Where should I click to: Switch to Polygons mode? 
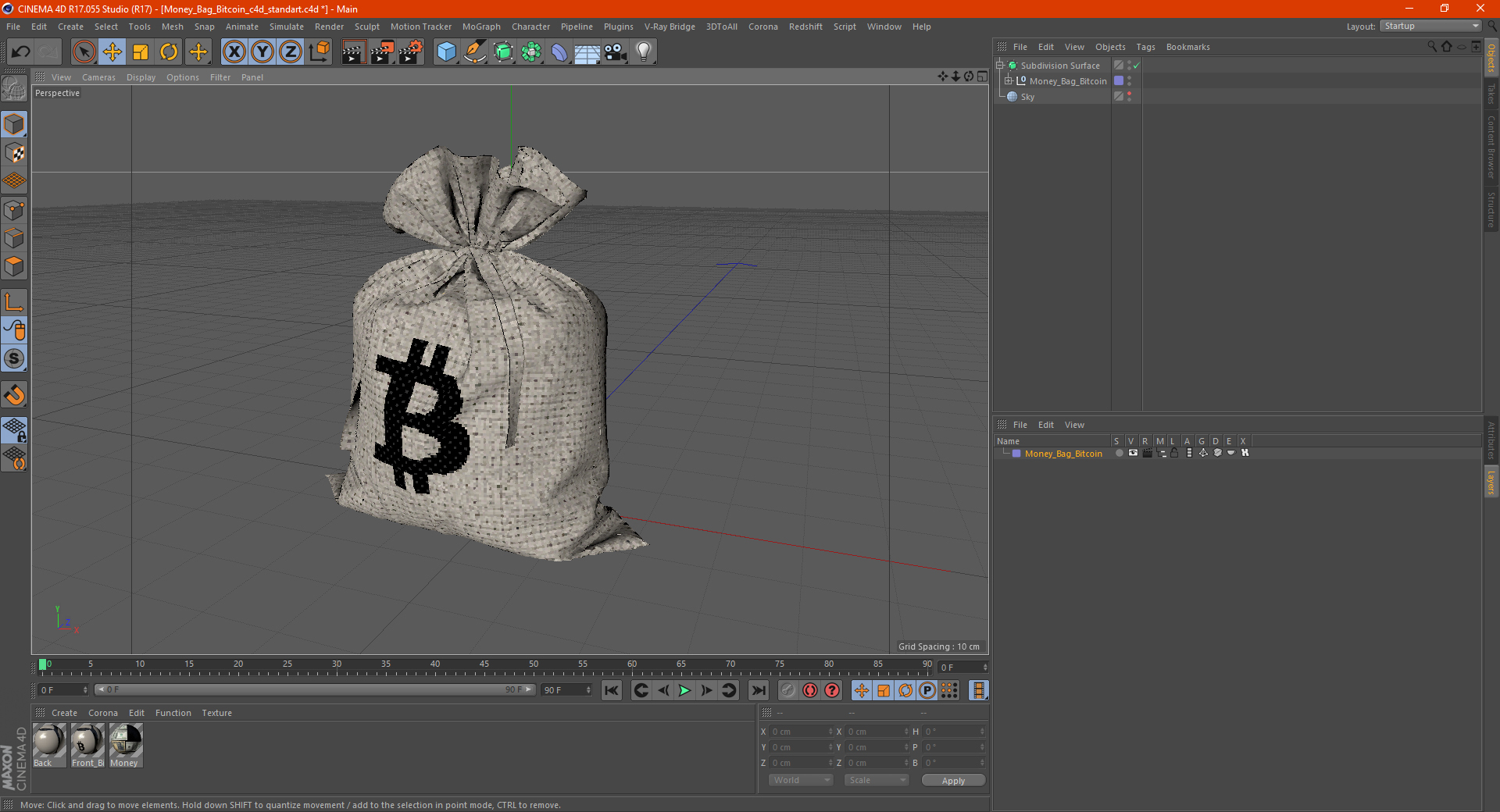14,266
